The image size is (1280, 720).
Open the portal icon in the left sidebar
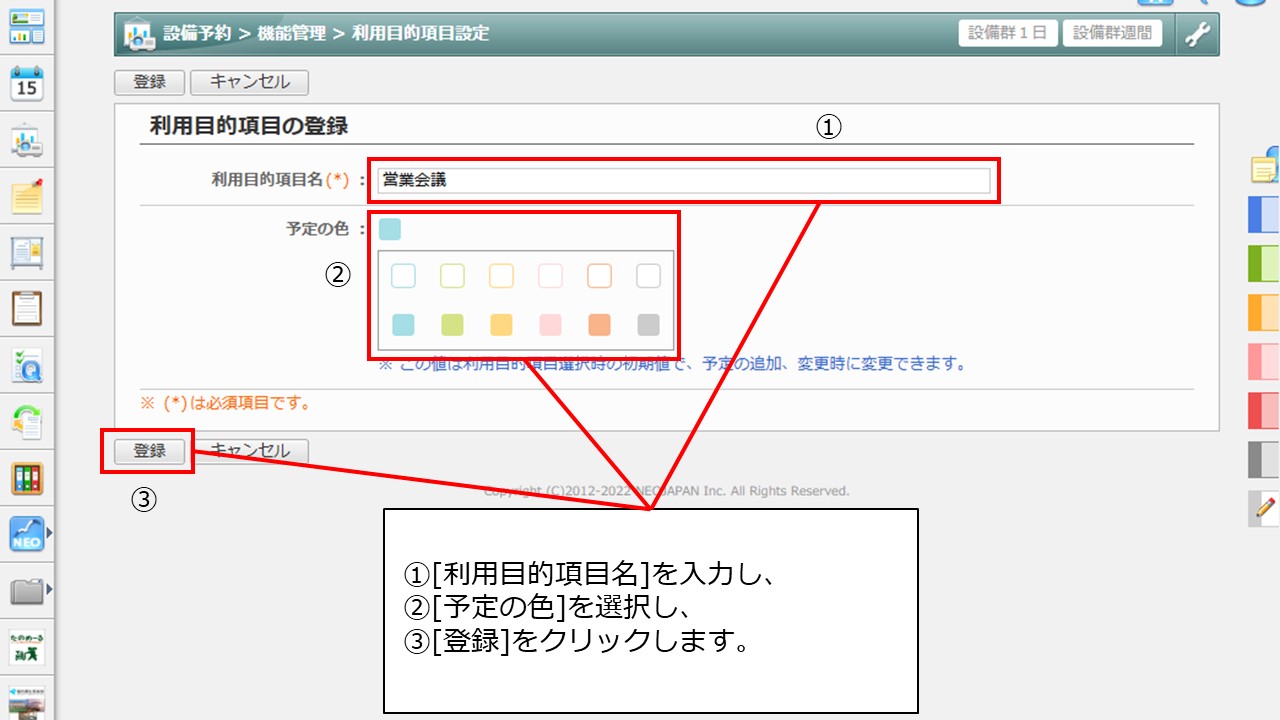(27, 27)
